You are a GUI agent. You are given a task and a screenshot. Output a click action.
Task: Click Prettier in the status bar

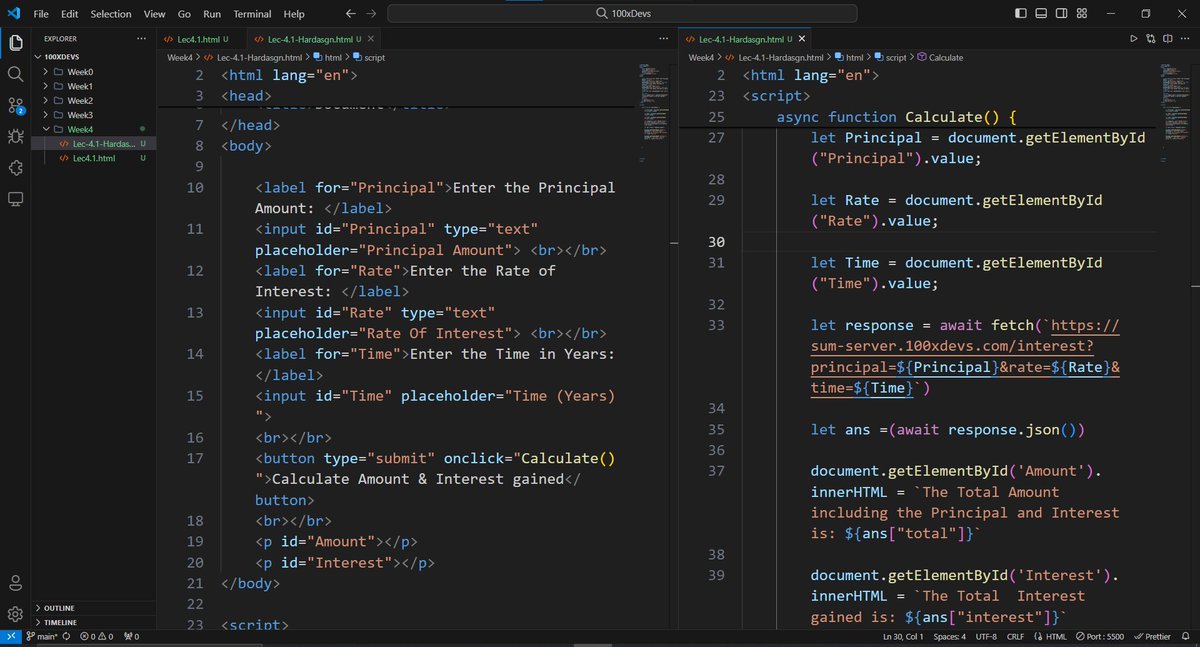click(x=1152, y=637)
